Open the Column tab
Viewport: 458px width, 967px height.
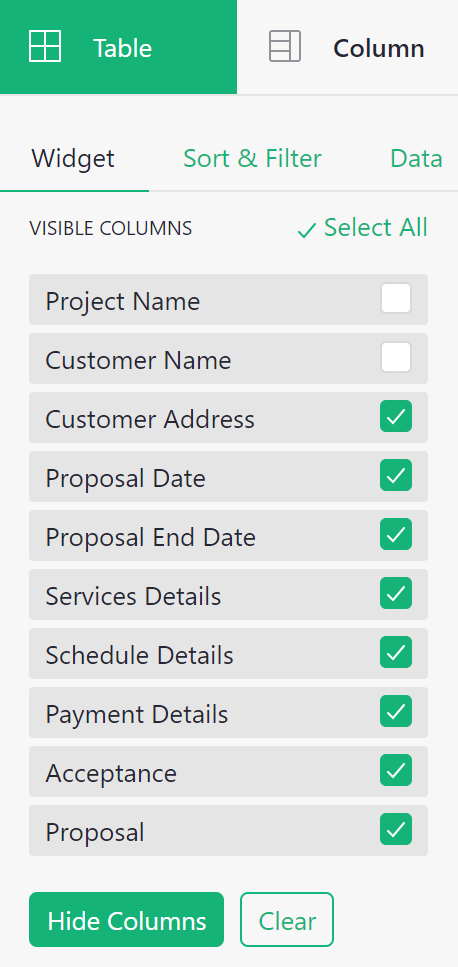click(348, 47)
